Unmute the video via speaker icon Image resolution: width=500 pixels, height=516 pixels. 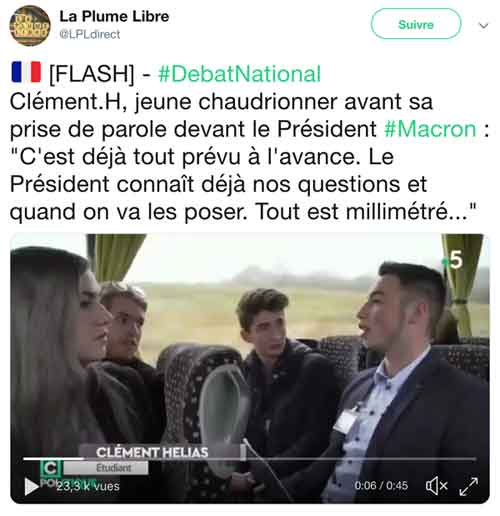click(x=436, y=486)
